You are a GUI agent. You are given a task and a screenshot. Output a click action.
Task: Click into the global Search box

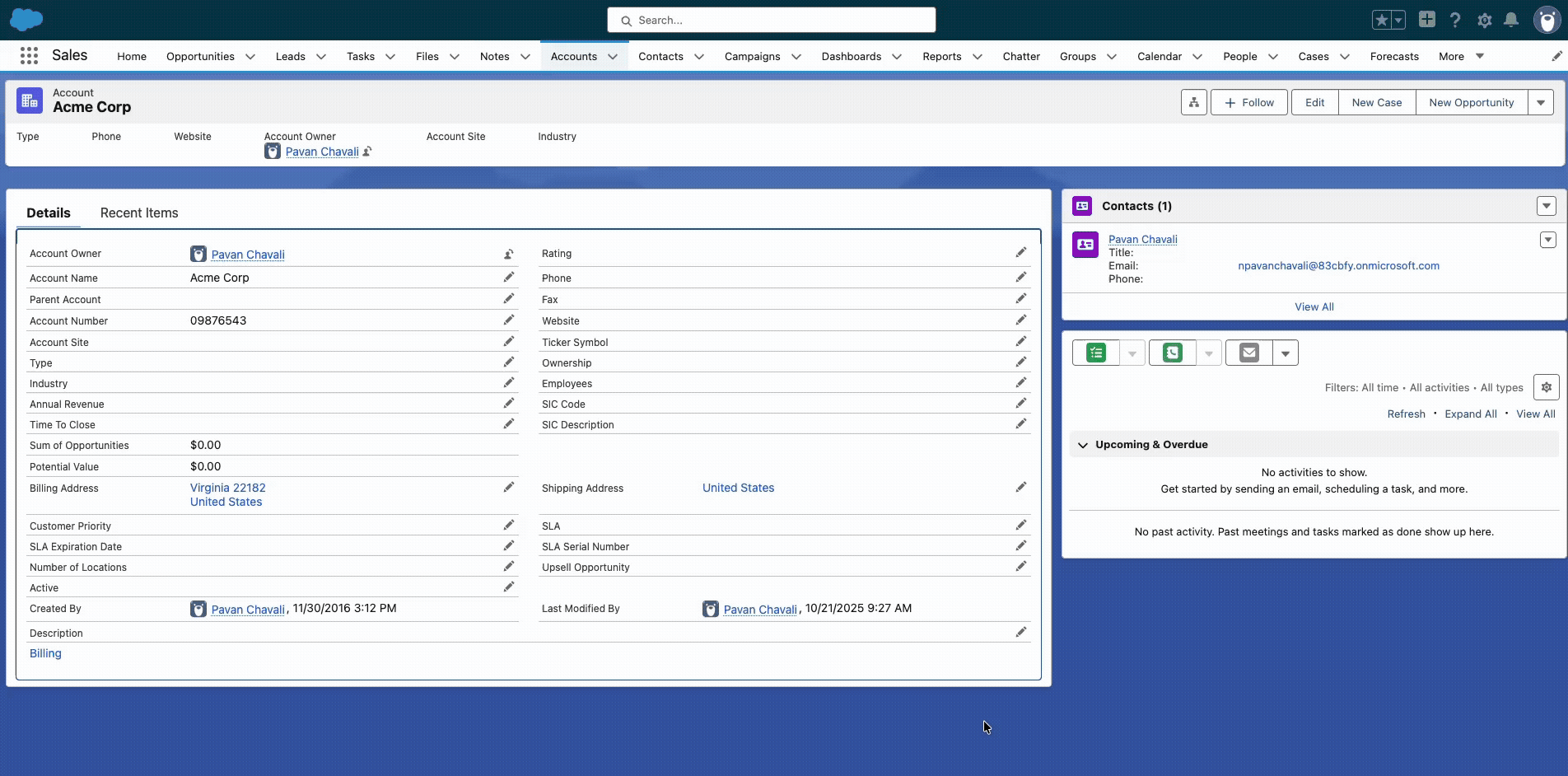[771, 20]
